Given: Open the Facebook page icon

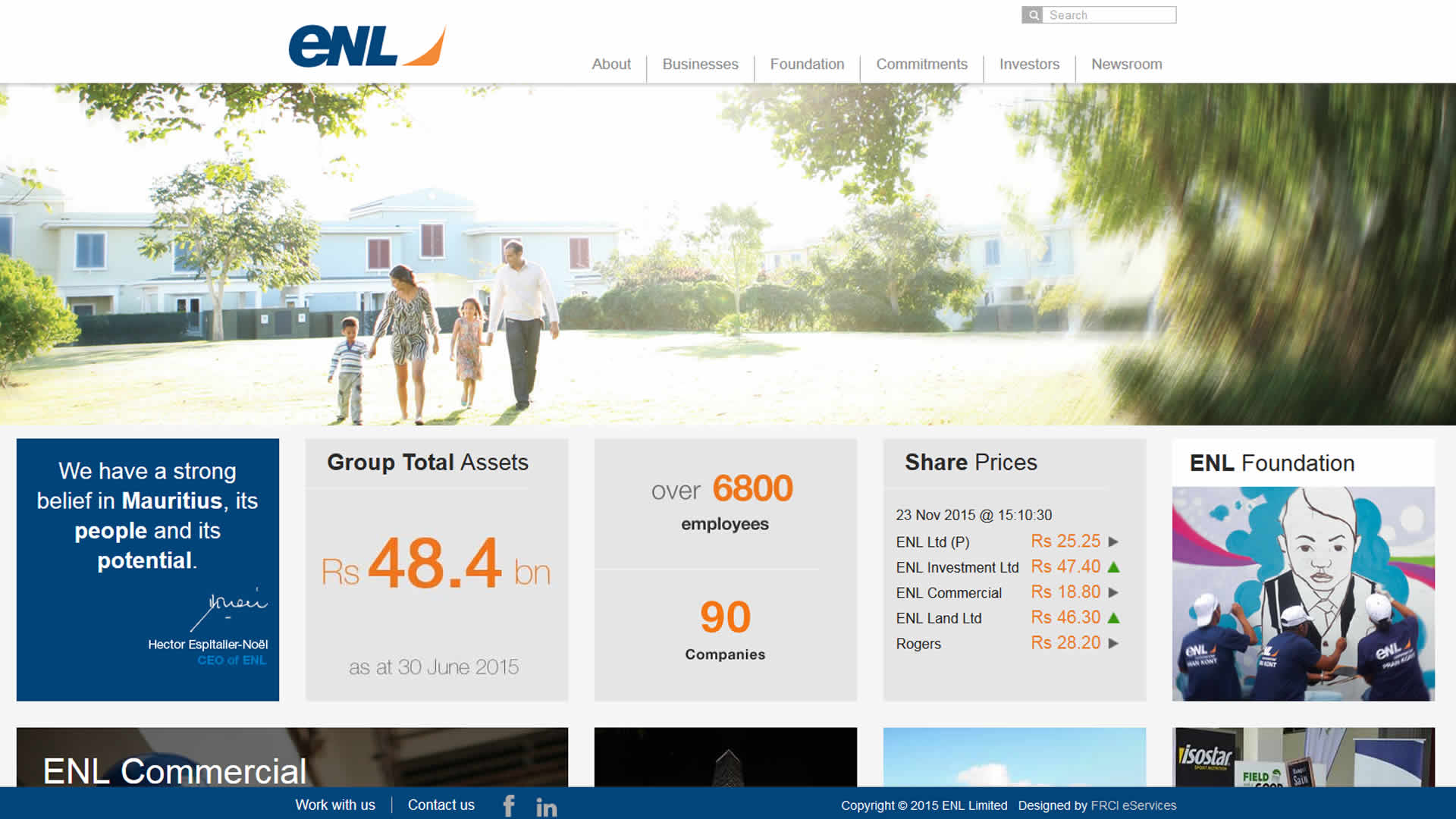Looking at the screenshot, I should [x=509, y=806].
